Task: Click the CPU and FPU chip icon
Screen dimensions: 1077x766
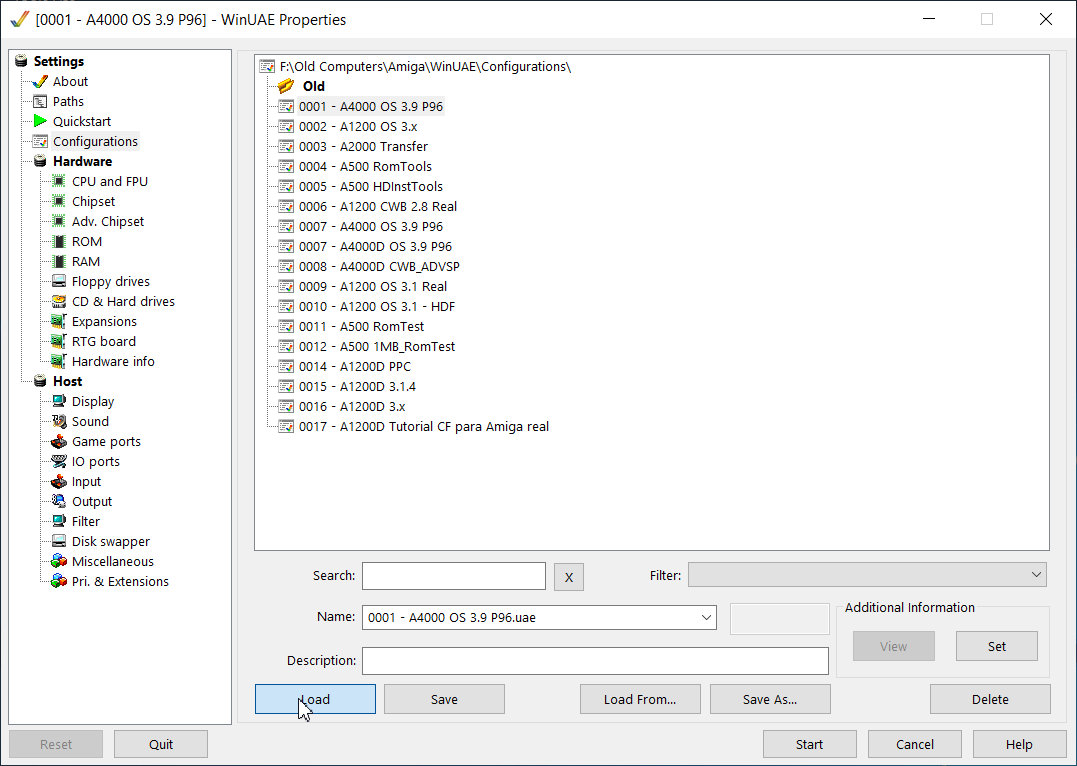Action: 59,181
